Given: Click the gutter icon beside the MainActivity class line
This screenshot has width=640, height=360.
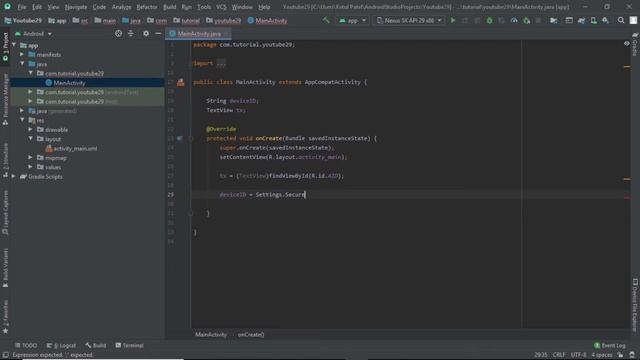Looking at the screenshot, I should click(x=180, y=82).
